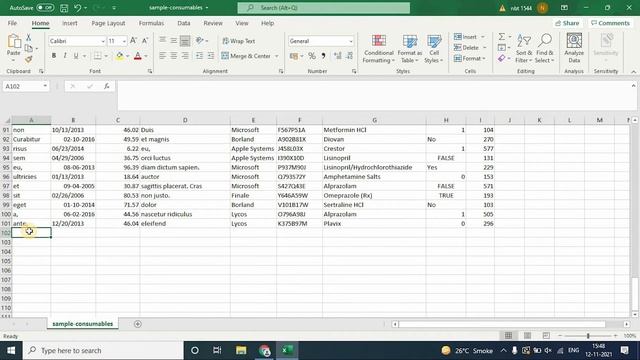The width and height of the screenshot is (640, 360).
Task: Switch to the Insert tab
Action: click(70, 23)
